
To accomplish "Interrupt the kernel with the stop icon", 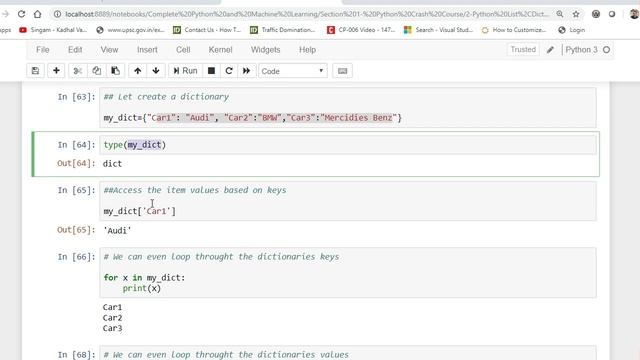I will pos(211,71).
